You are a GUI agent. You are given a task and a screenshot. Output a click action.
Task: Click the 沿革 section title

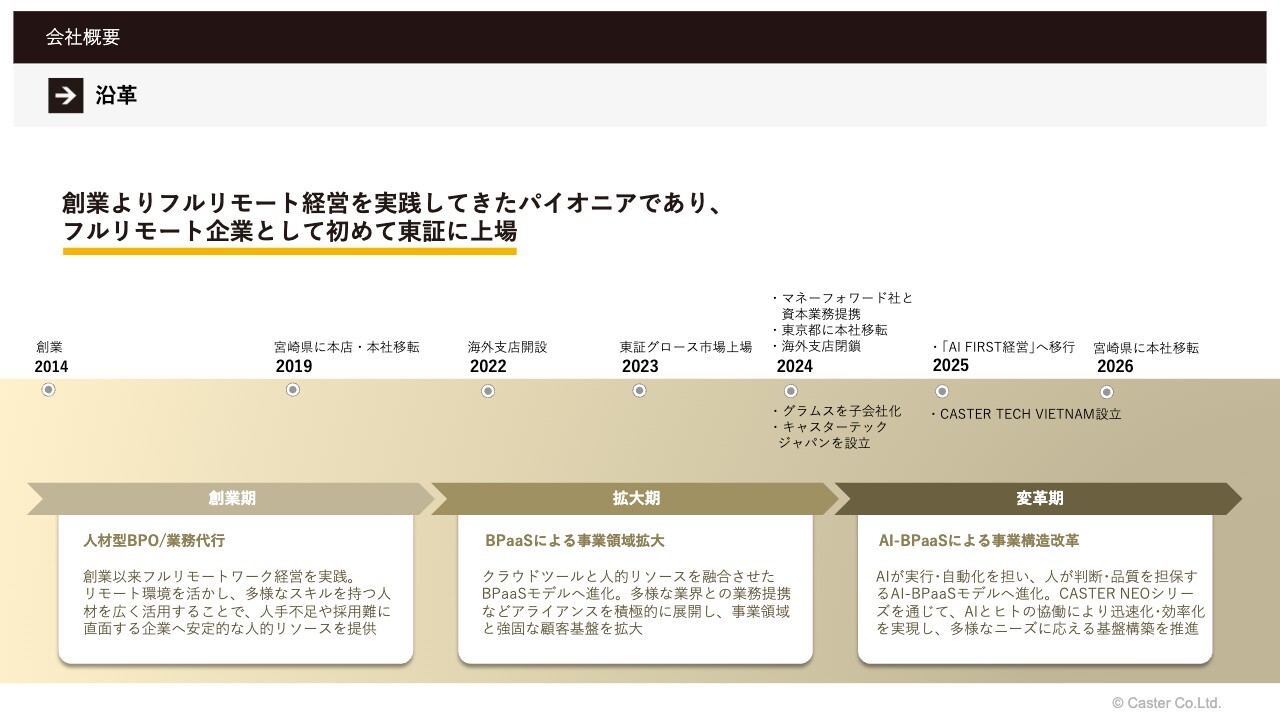[x=116, y=95]
